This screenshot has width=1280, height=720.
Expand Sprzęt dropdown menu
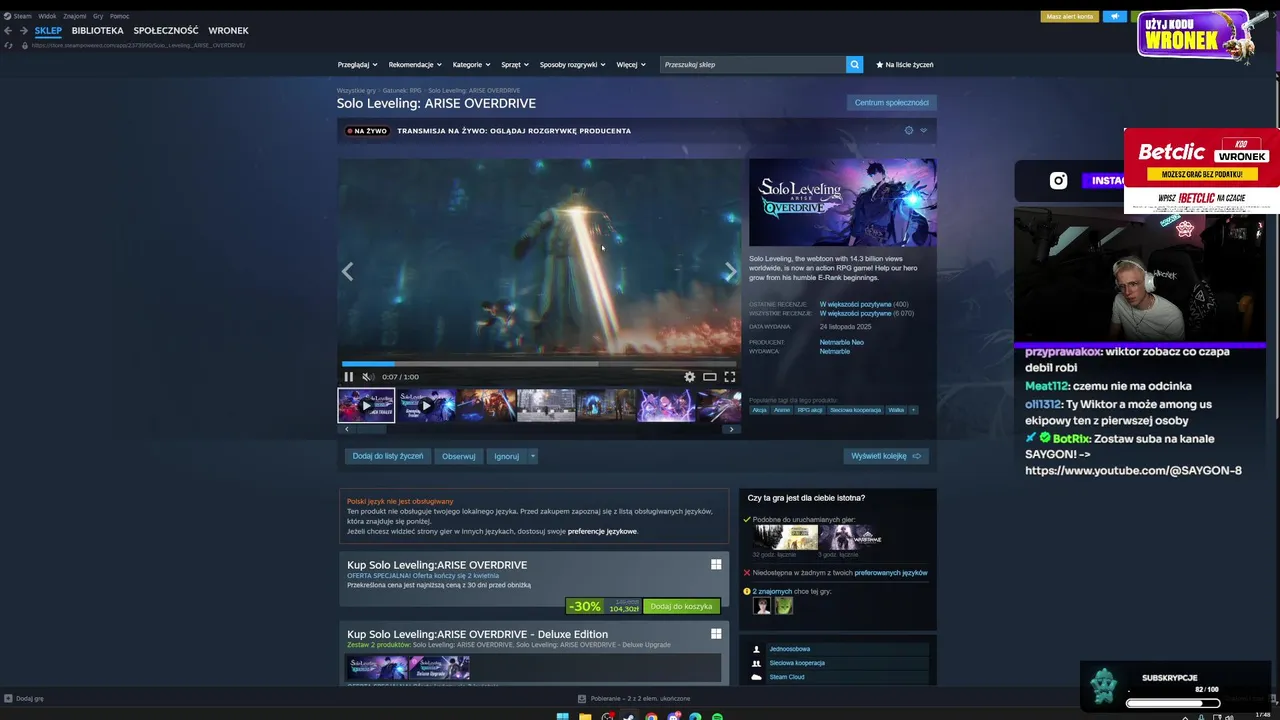point(516,64)
